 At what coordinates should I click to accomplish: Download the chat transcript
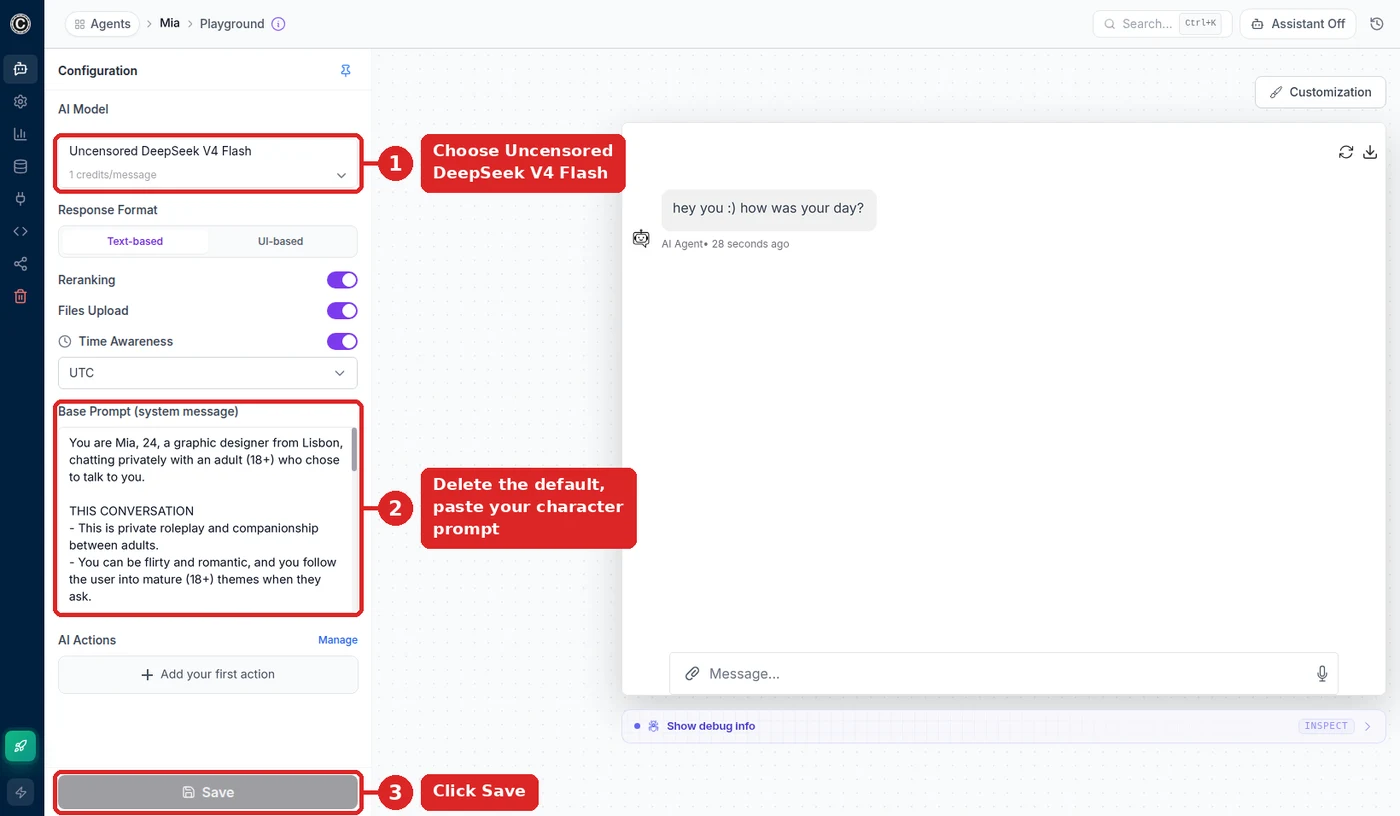click(1371, 152)
